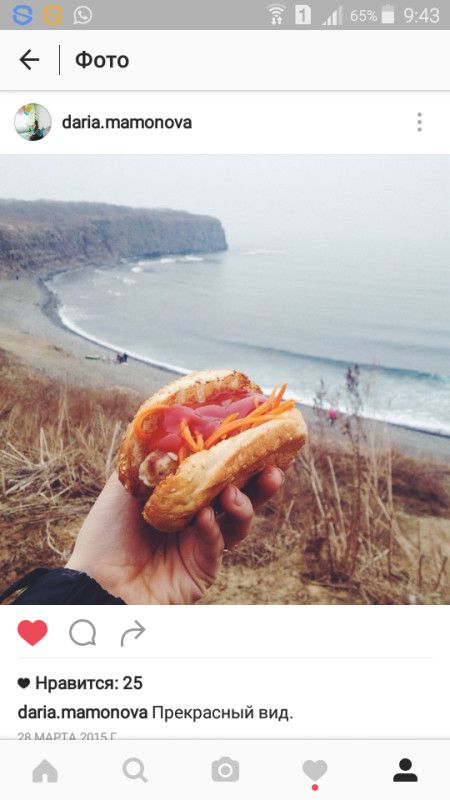Tap daria.mamonova name in caption
The image size is (450, 800).
coord(83,712)
